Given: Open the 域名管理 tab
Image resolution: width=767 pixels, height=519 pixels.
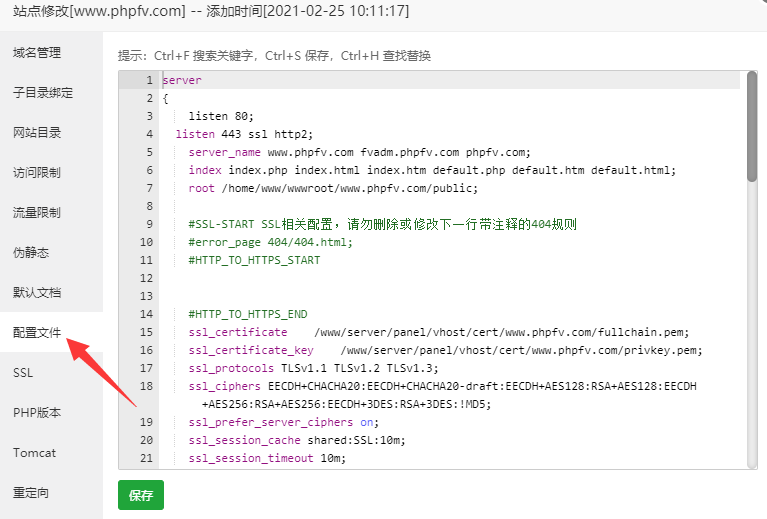Looking at the screenshot, I should click(37, 53).
